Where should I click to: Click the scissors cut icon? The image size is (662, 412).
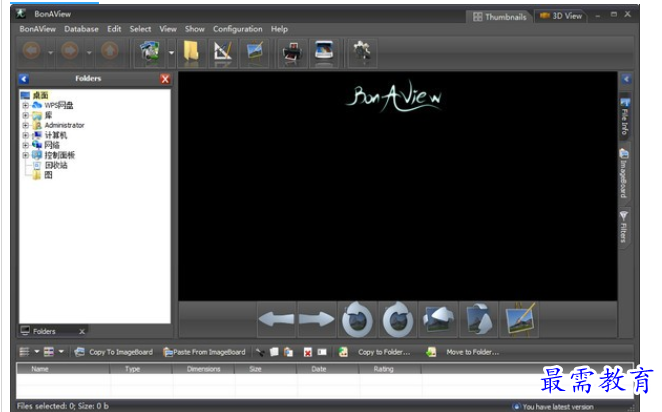click(x=260, y=352)
